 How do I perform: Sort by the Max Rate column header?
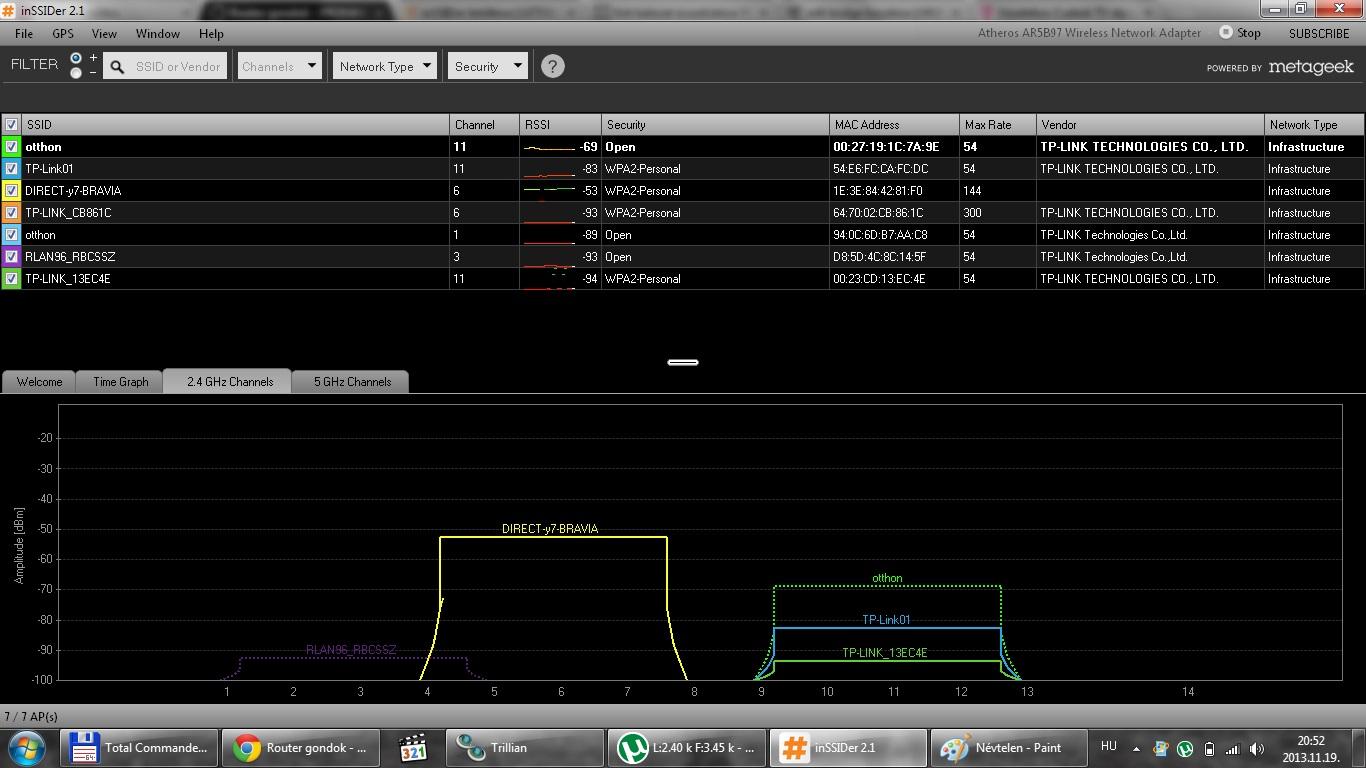click(x=998, y=125)
